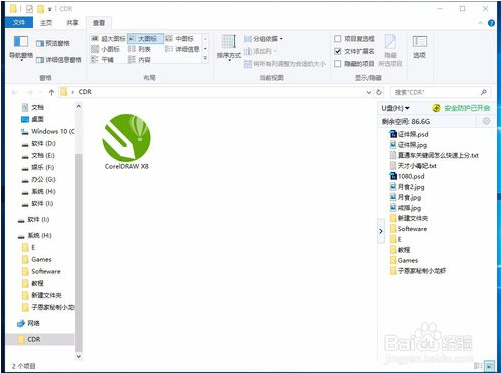Open 月食2.jpg in U盘 panel

(x=407, y=187)
